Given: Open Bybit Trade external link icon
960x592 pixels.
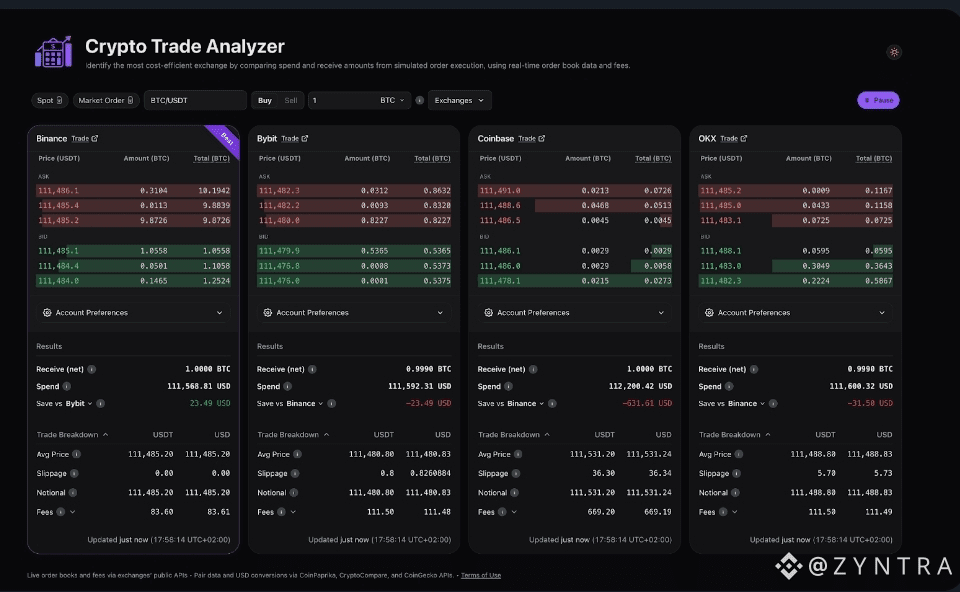Looking at the screenshot, I should tap(305, 139).
